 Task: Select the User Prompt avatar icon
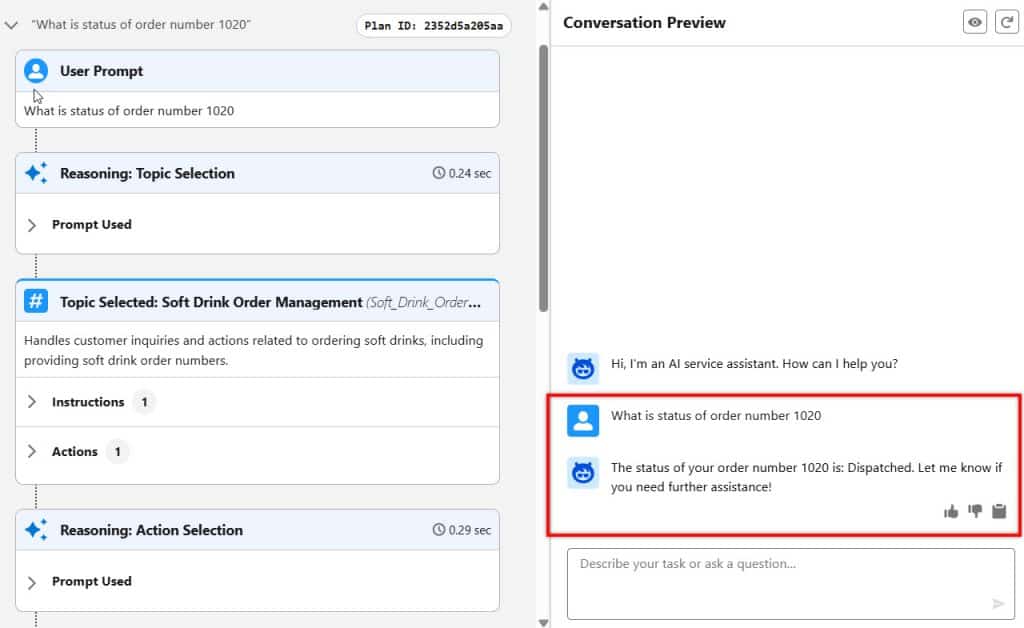pyautogui.click(x=37, y=70)
